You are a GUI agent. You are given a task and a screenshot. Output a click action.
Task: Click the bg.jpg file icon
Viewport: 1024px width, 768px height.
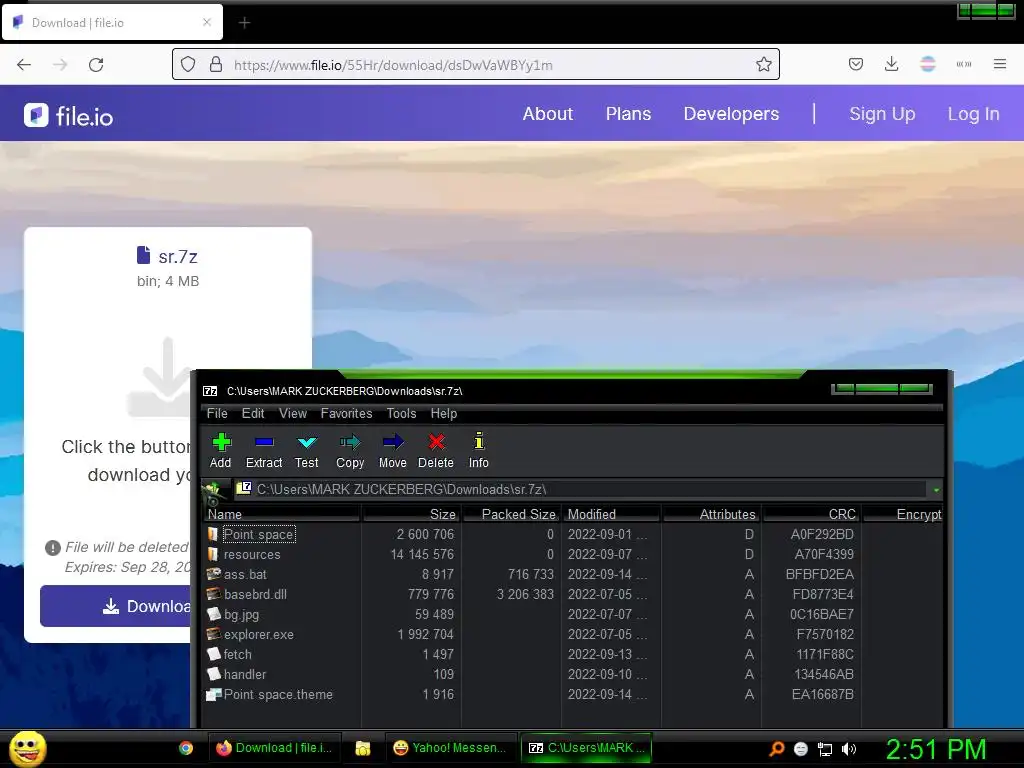coord(214,615)
